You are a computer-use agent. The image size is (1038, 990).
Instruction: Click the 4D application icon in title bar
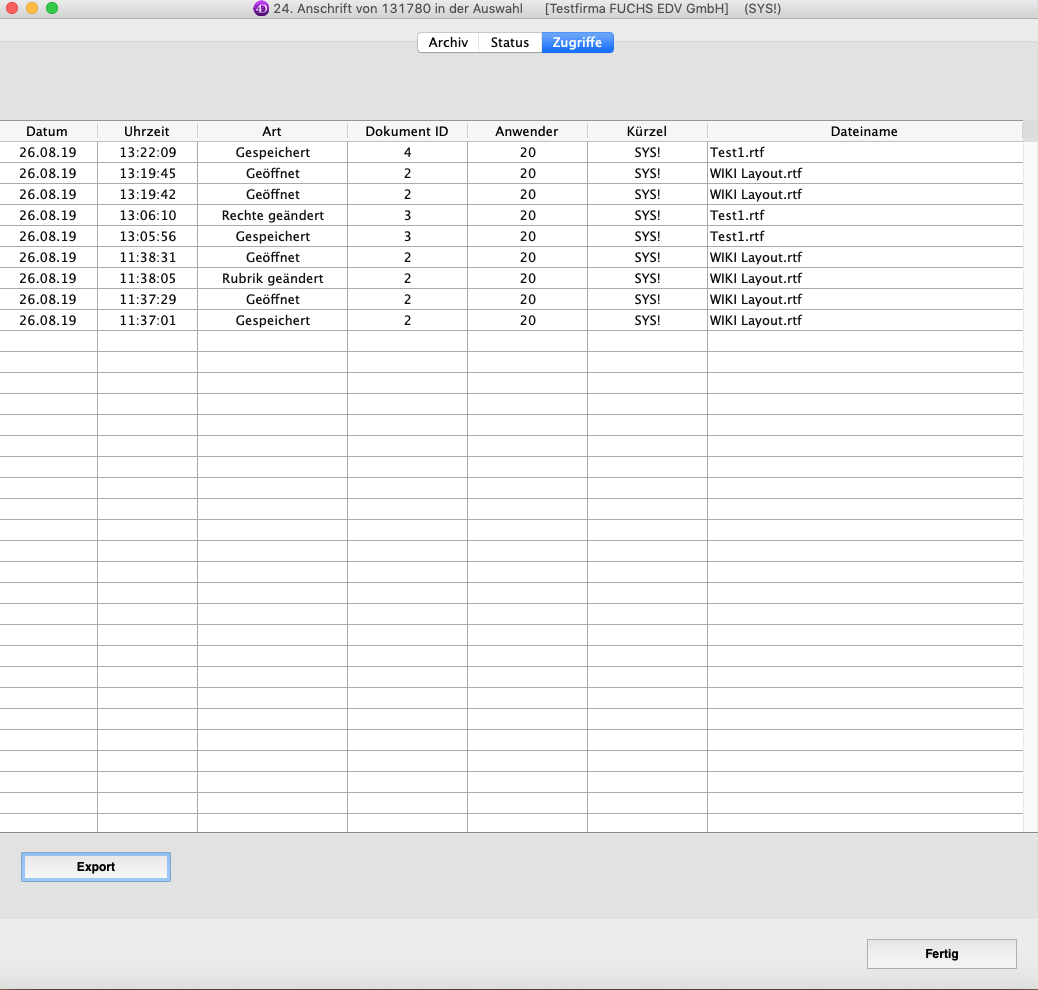pyautogui.click(x=261, y=8)
